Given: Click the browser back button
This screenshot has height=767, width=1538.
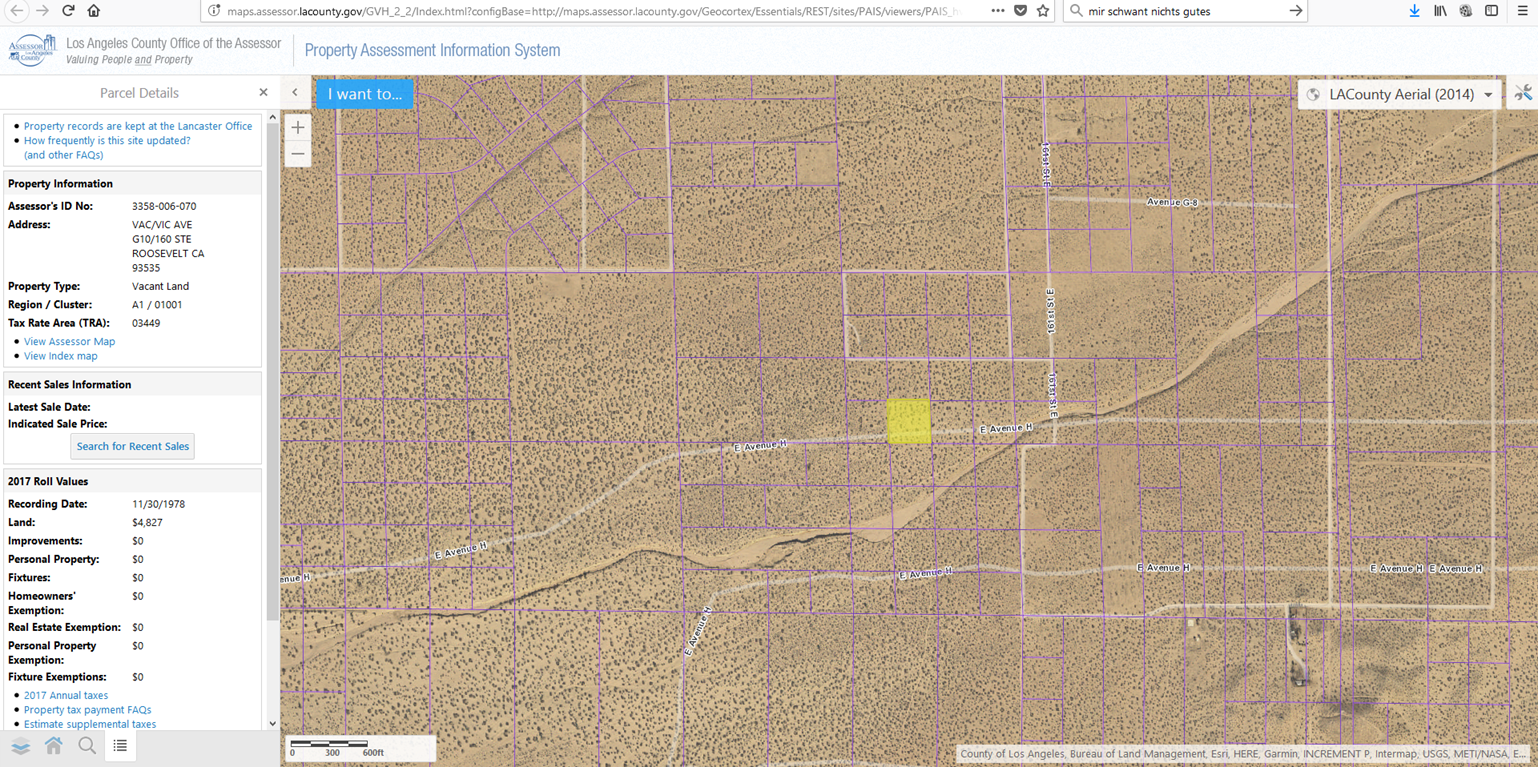Looking at the screenshot, I should pyautogui.click(x=17, y=11).
